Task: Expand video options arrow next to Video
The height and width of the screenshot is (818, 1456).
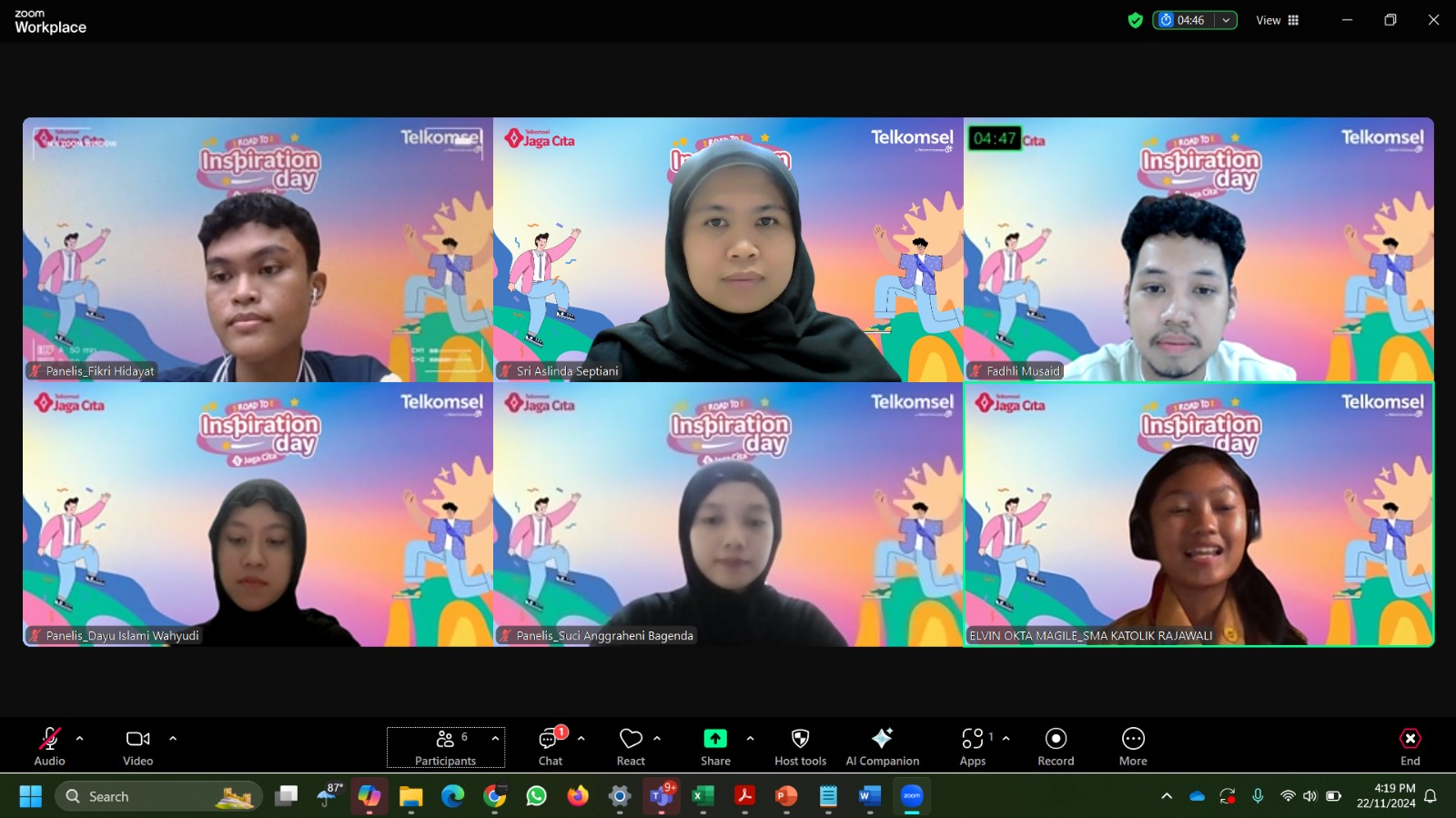Action: click(173, 739)
